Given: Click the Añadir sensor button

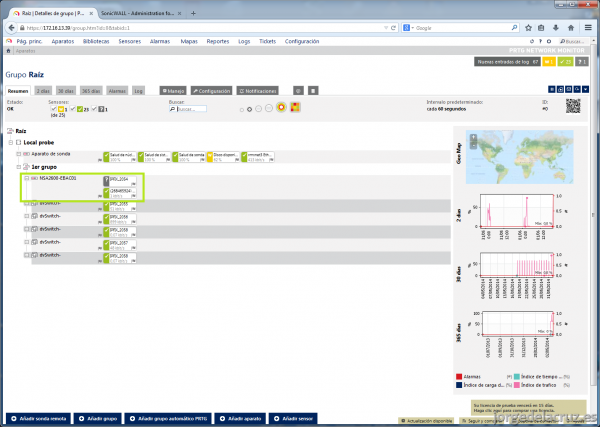Looking at the screenshot, I should (293, 419).
